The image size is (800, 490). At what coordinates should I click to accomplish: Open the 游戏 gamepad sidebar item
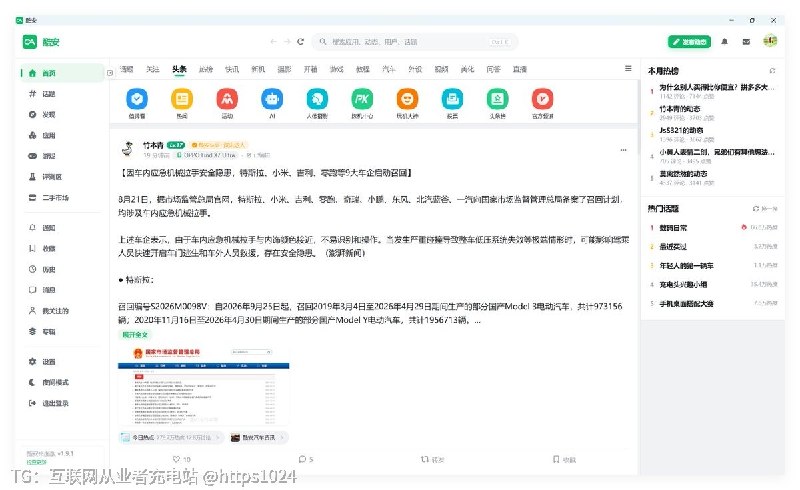pyautogui.click(x=60, y=156)
